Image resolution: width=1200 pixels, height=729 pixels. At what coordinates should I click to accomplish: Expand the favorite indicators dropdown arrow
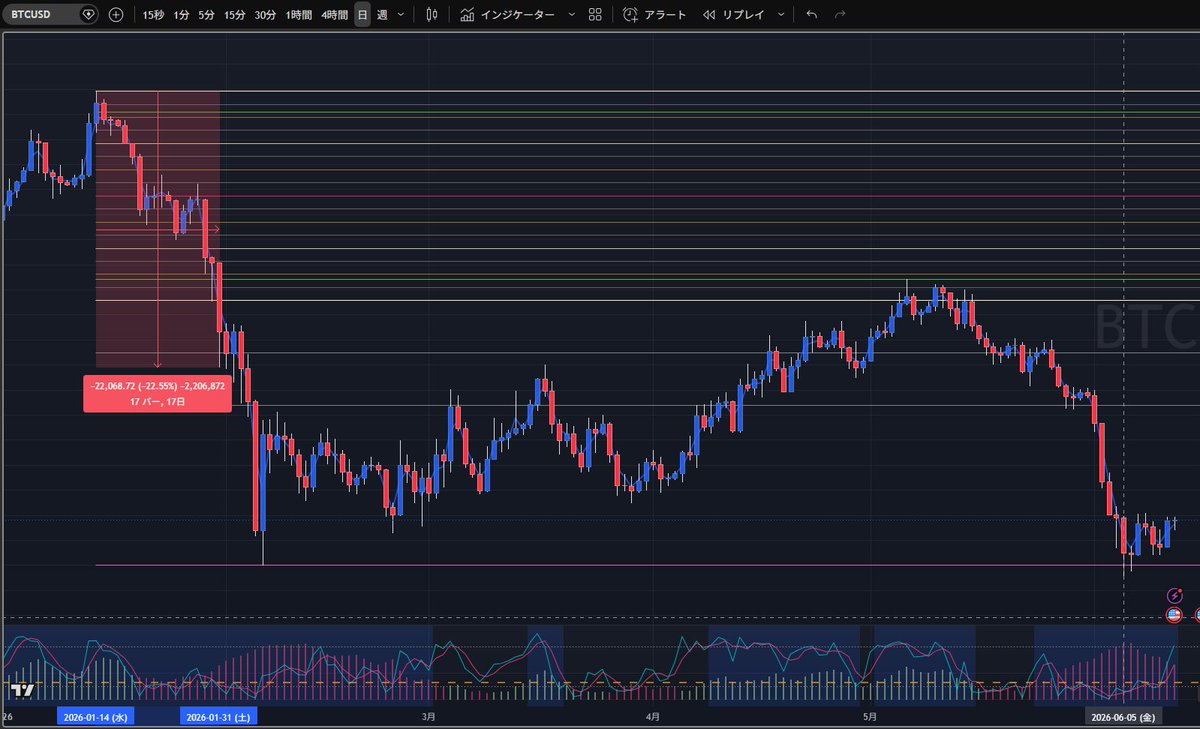point(571,15)
